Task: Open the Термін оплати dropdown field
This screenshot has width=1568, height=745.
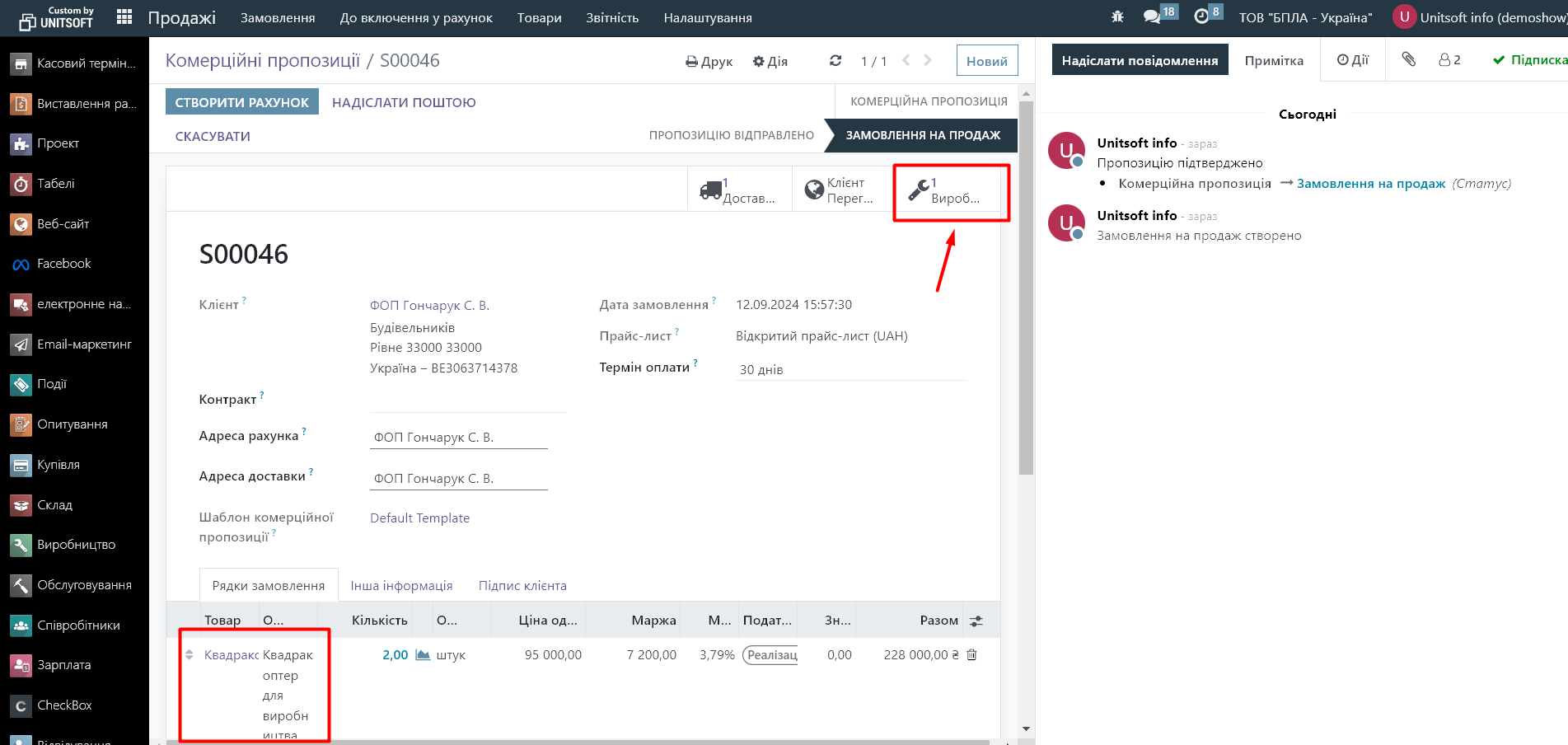Action: point(850,369)
